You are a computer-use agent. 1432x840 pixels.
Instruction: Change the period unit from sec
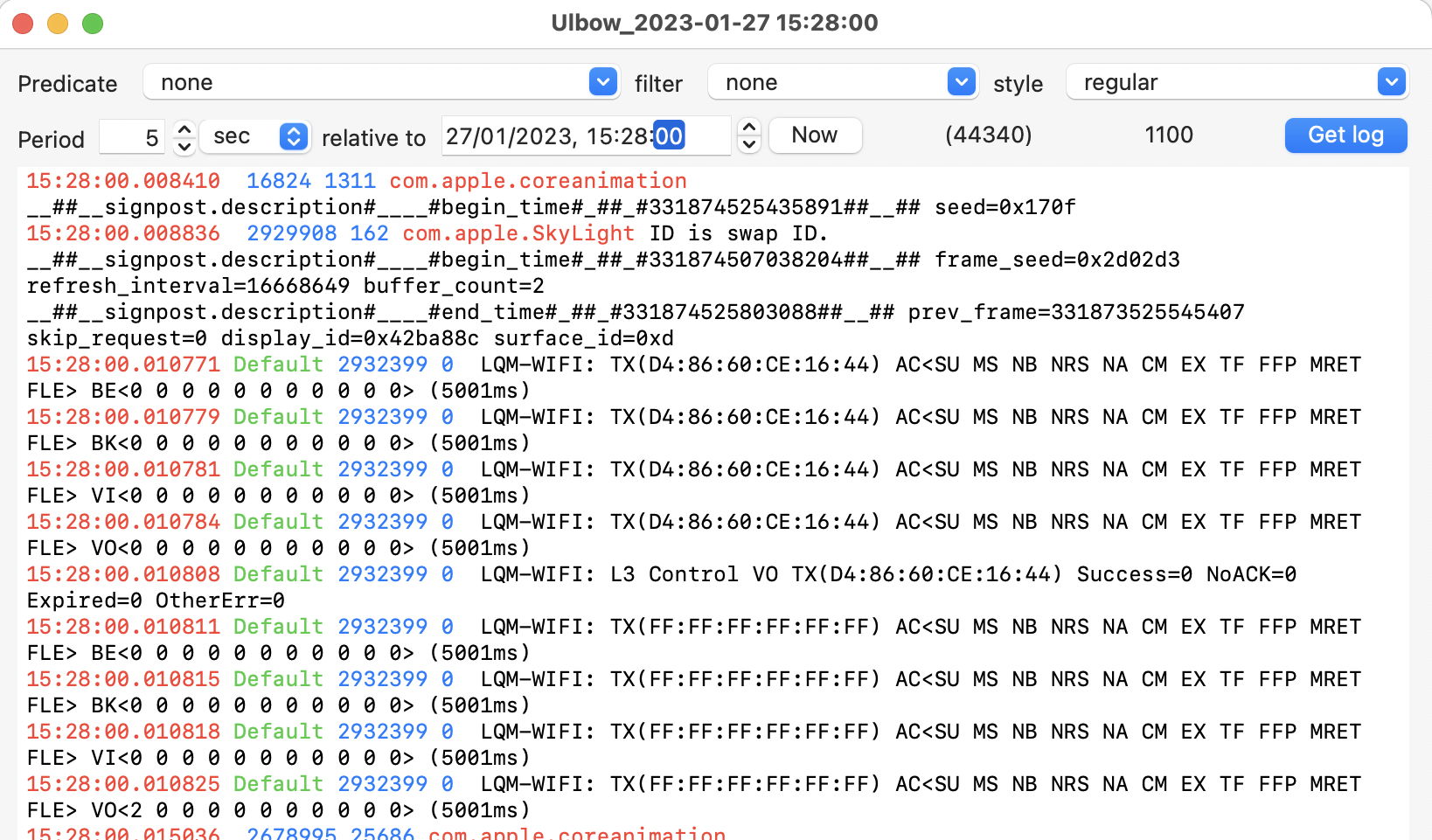coord(255,136)
